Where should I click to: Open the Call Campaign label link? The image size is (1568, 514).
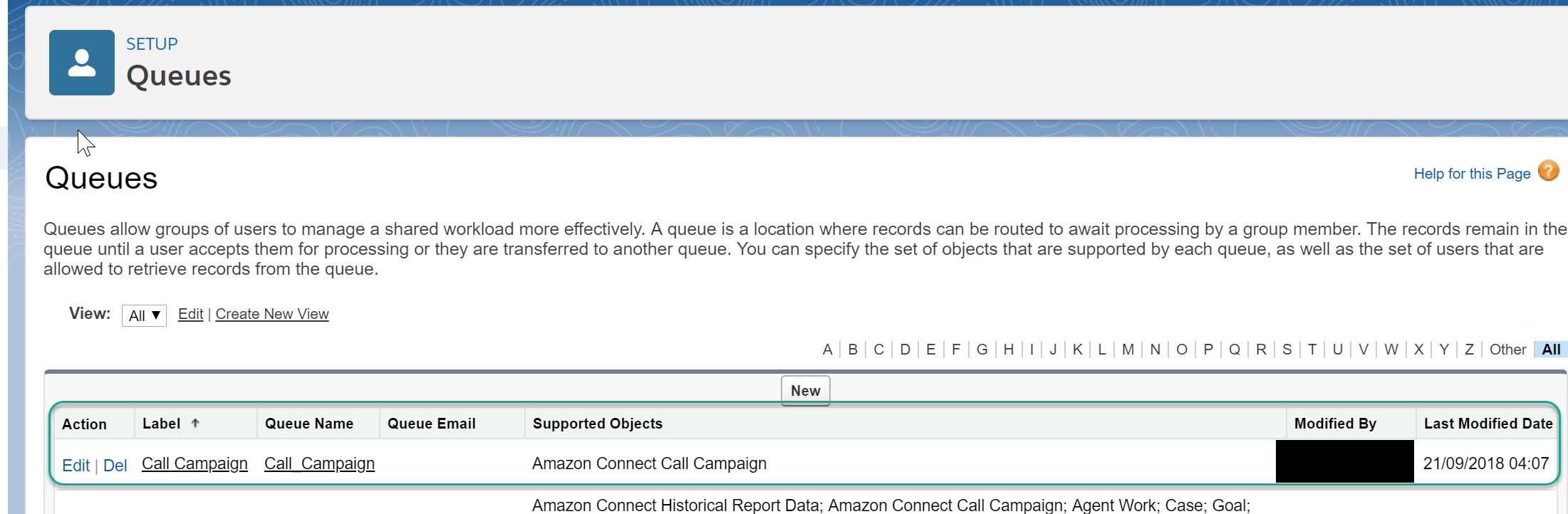[x=194, y=463]
